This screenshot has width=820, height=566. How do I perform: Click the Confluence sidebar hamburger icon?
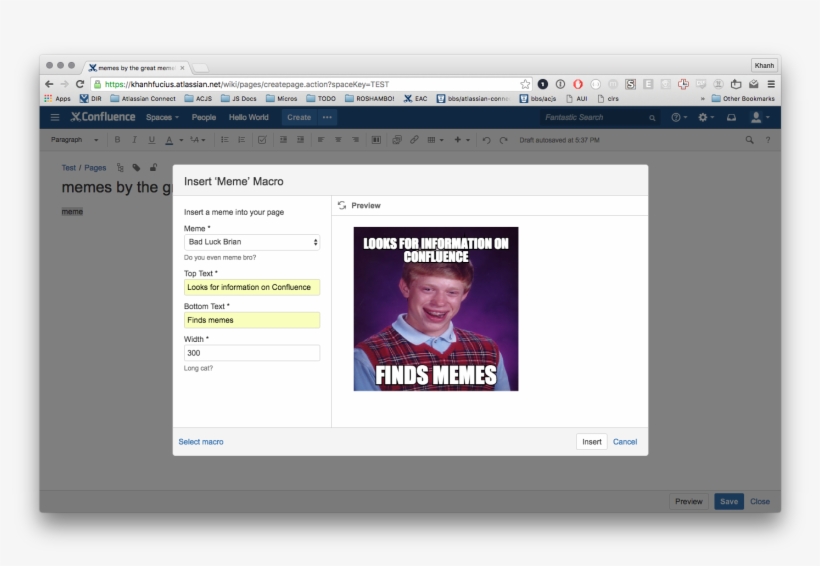tap(55, 117)
